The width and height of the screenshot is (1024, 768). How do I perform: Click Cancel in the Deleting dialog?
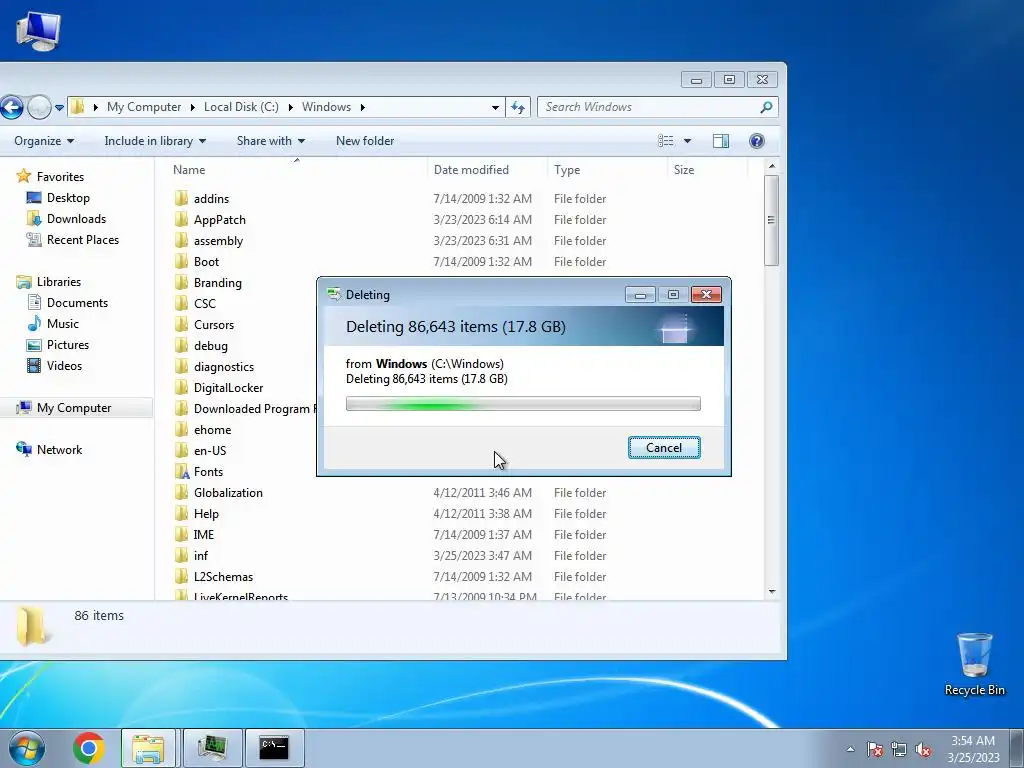(x=664, y=448)
